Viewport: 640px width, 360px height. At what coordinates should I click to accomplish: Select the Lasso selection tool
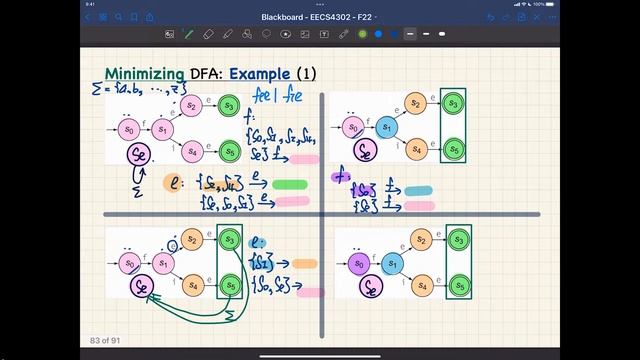click(266, 34)
